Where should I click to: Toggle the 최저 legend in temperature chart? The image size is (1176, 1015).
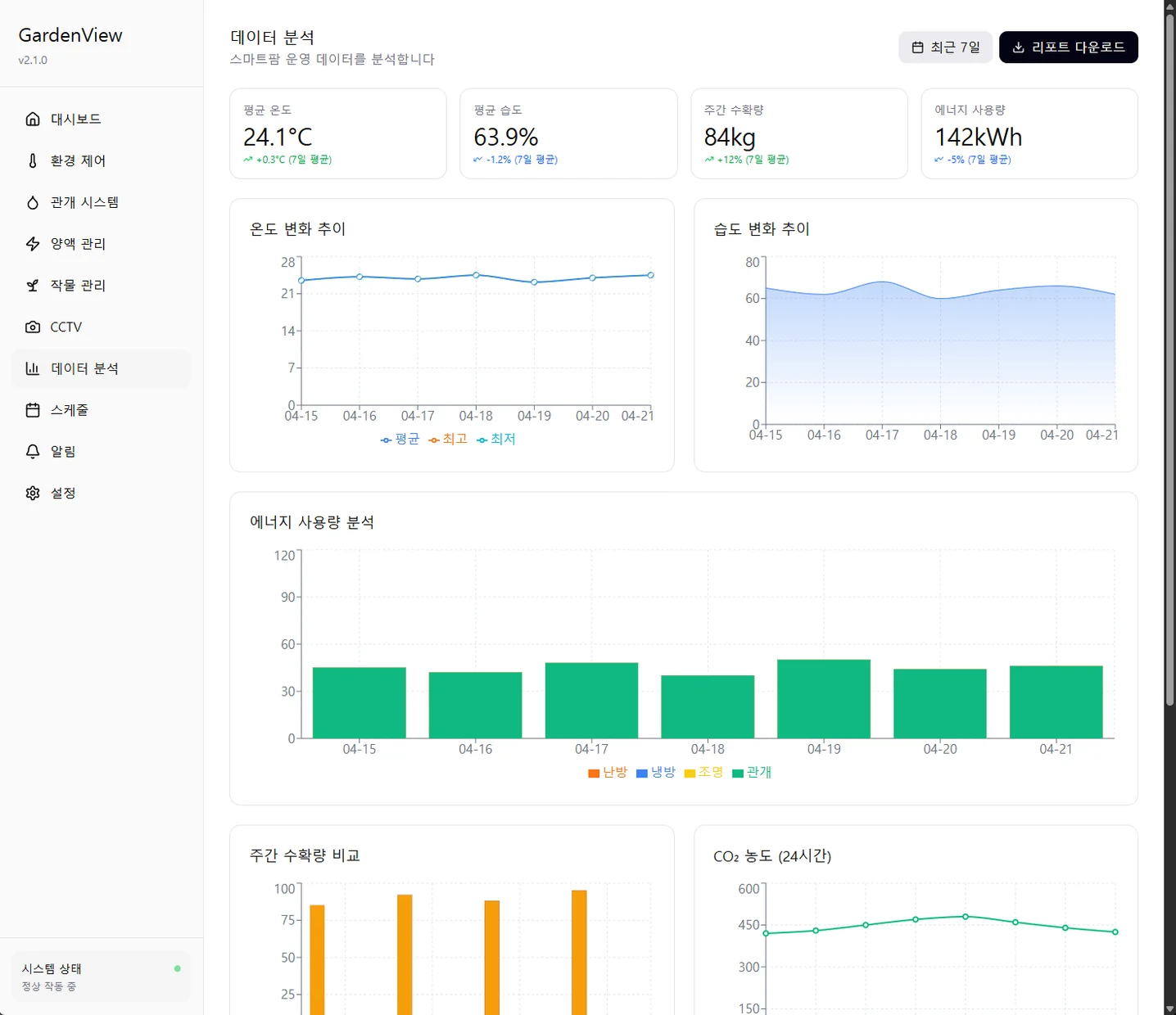[x=495, y=440]
